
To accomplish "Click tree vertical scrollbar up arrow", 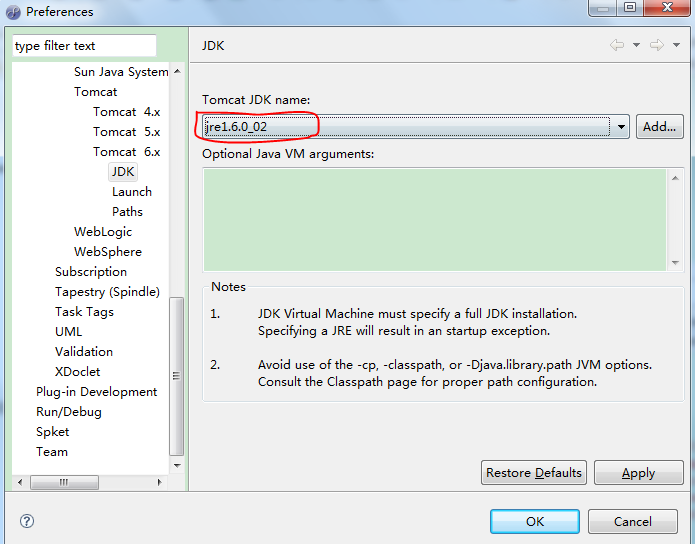I will [x=177, y=71].
